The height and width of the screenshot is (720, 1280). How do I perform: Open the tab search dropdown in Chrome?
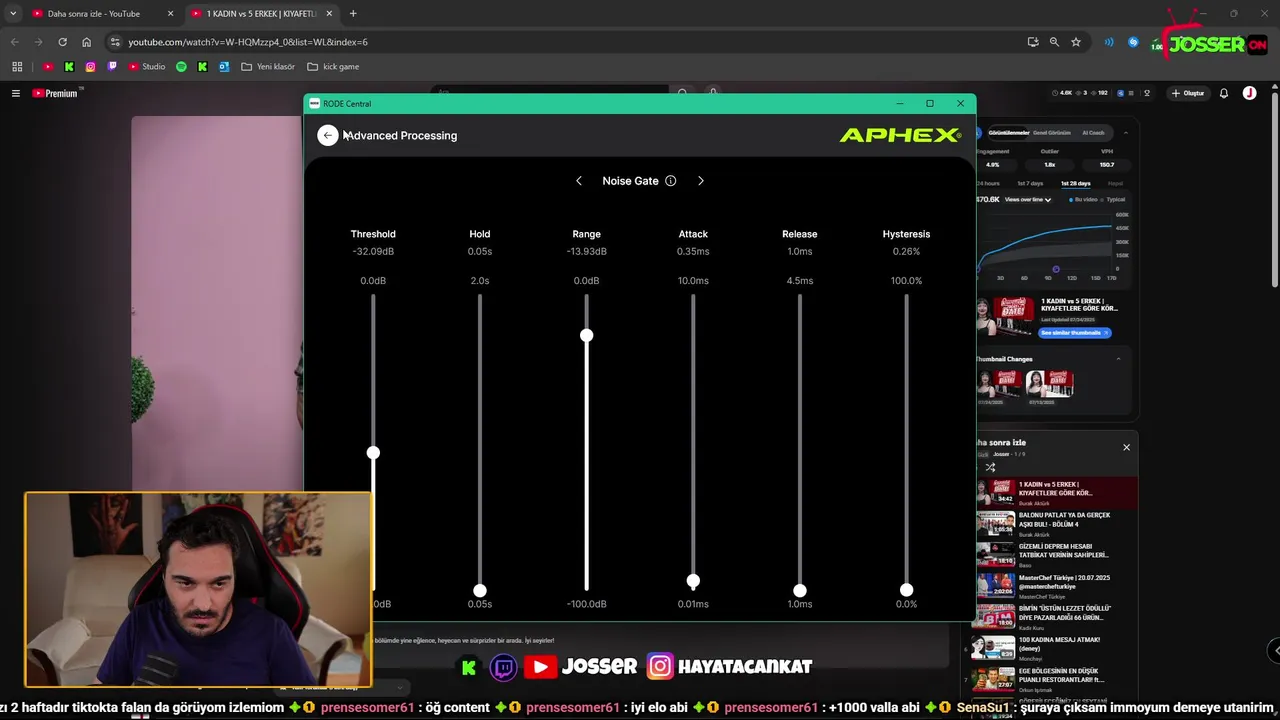click(12, 14)
